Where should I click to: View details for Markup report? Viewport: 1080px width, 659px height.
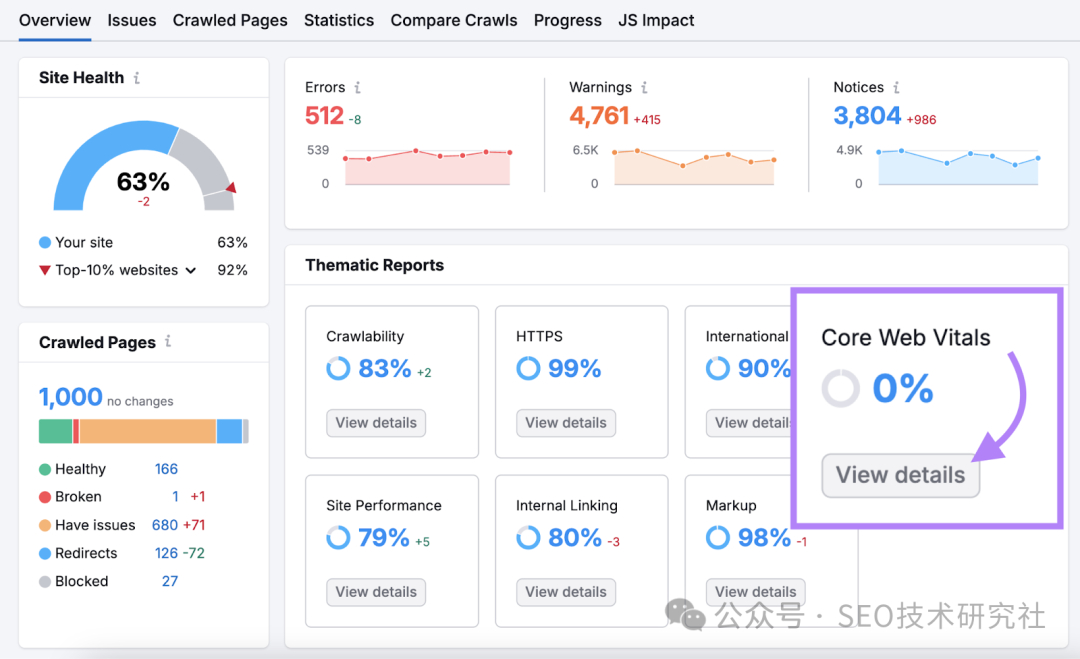tap(756, 592)
